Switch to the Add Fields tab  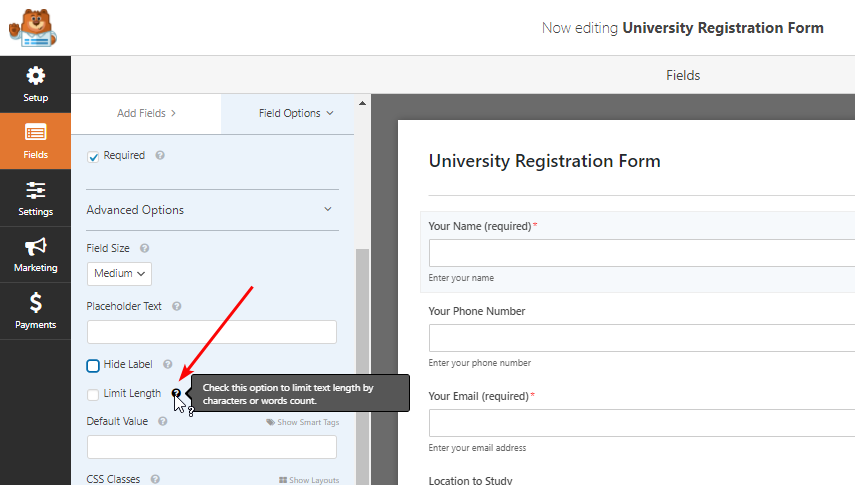[146, 114]
